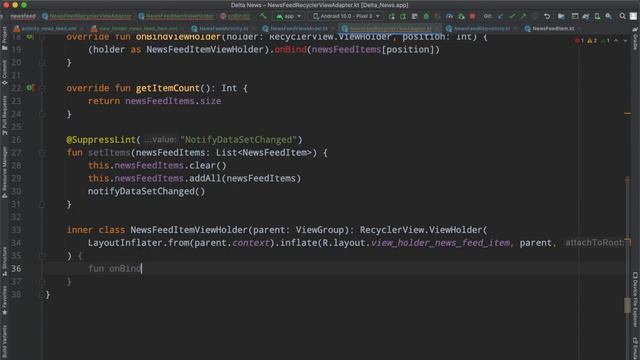Click the Git commit green checkmark icon

point(512,16)
